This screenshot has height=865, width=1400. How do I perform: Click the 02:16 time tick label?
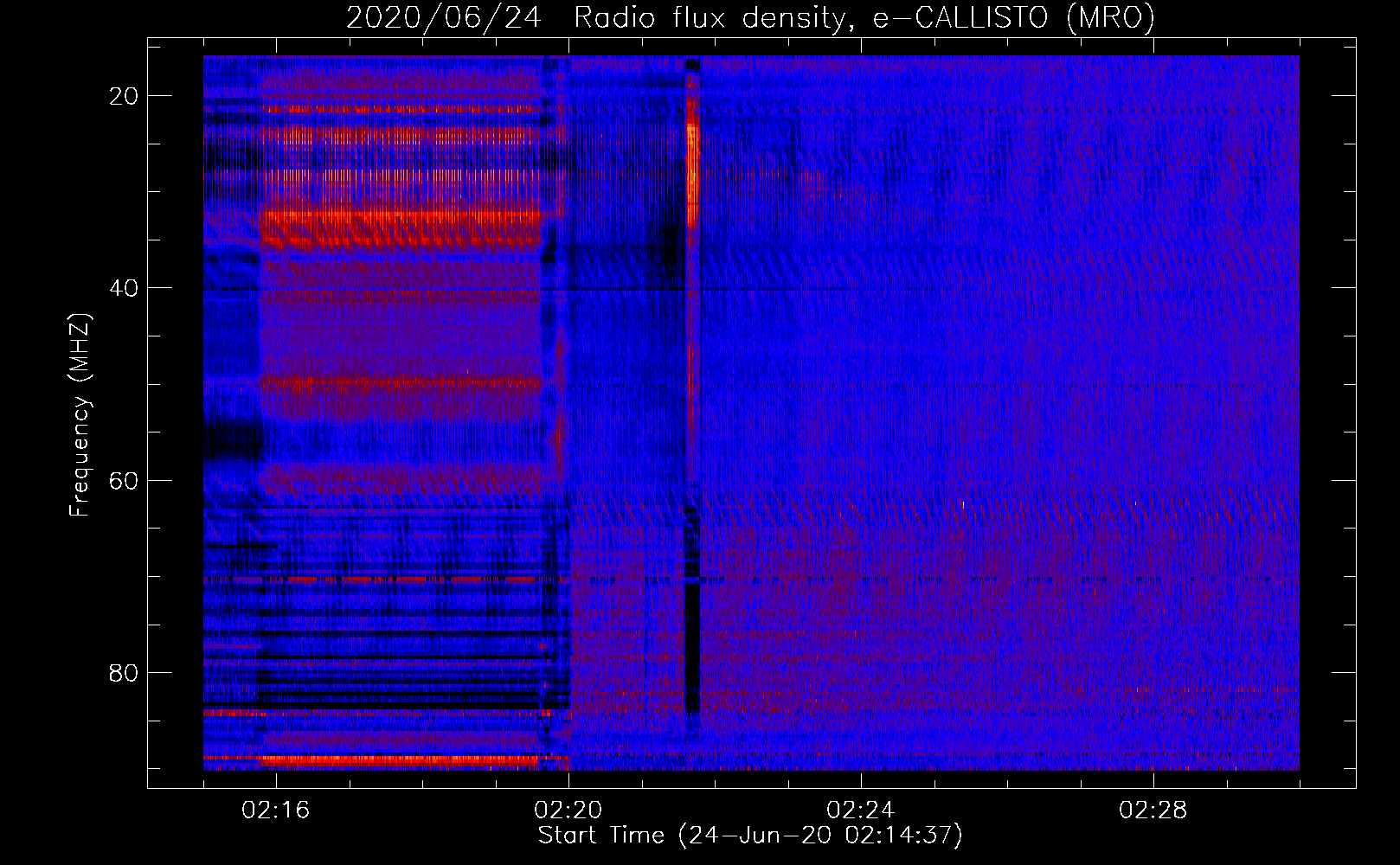tap(276, 811)
